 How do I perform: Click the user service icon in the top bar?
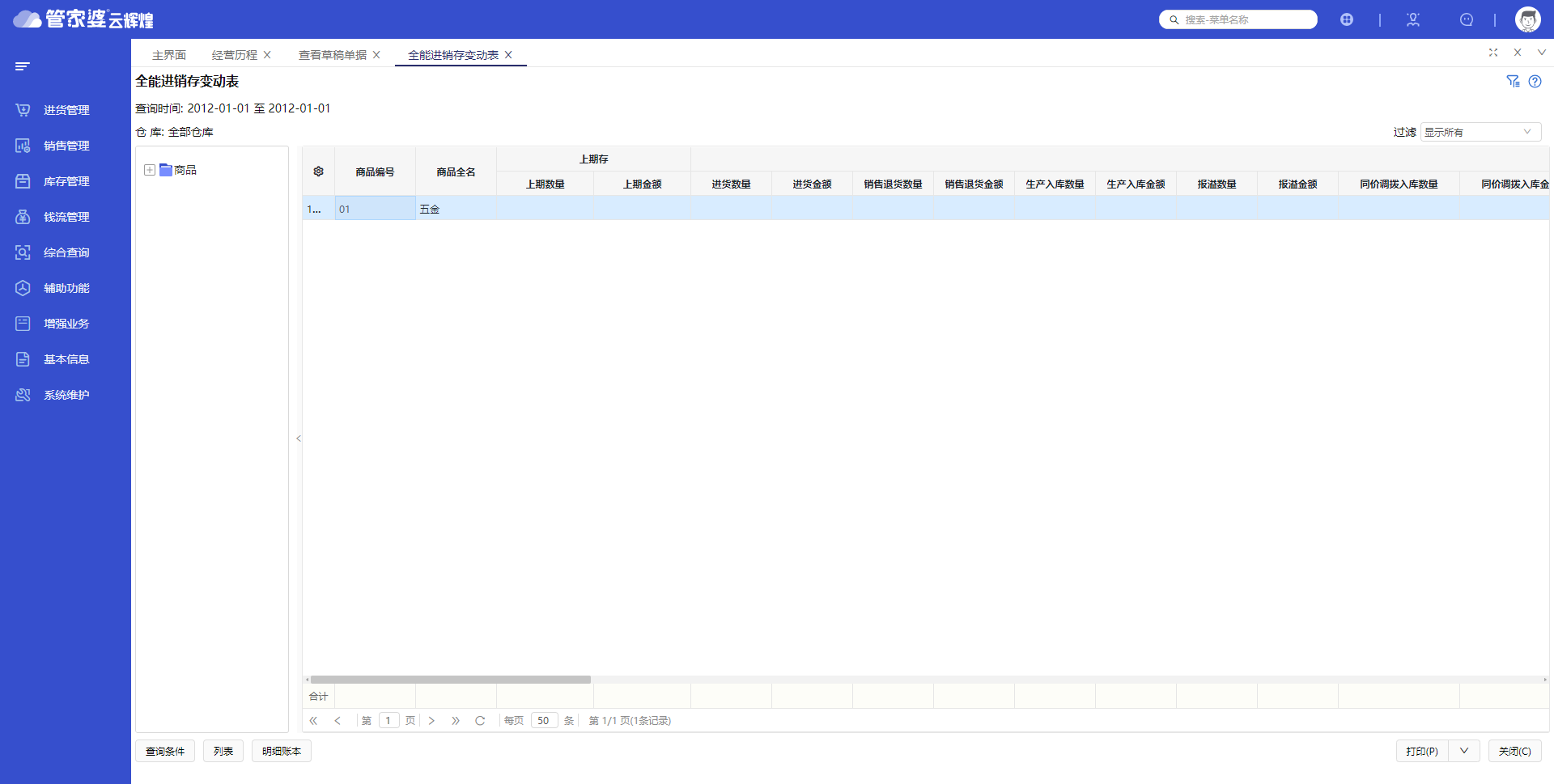[x=1413, y=19]
